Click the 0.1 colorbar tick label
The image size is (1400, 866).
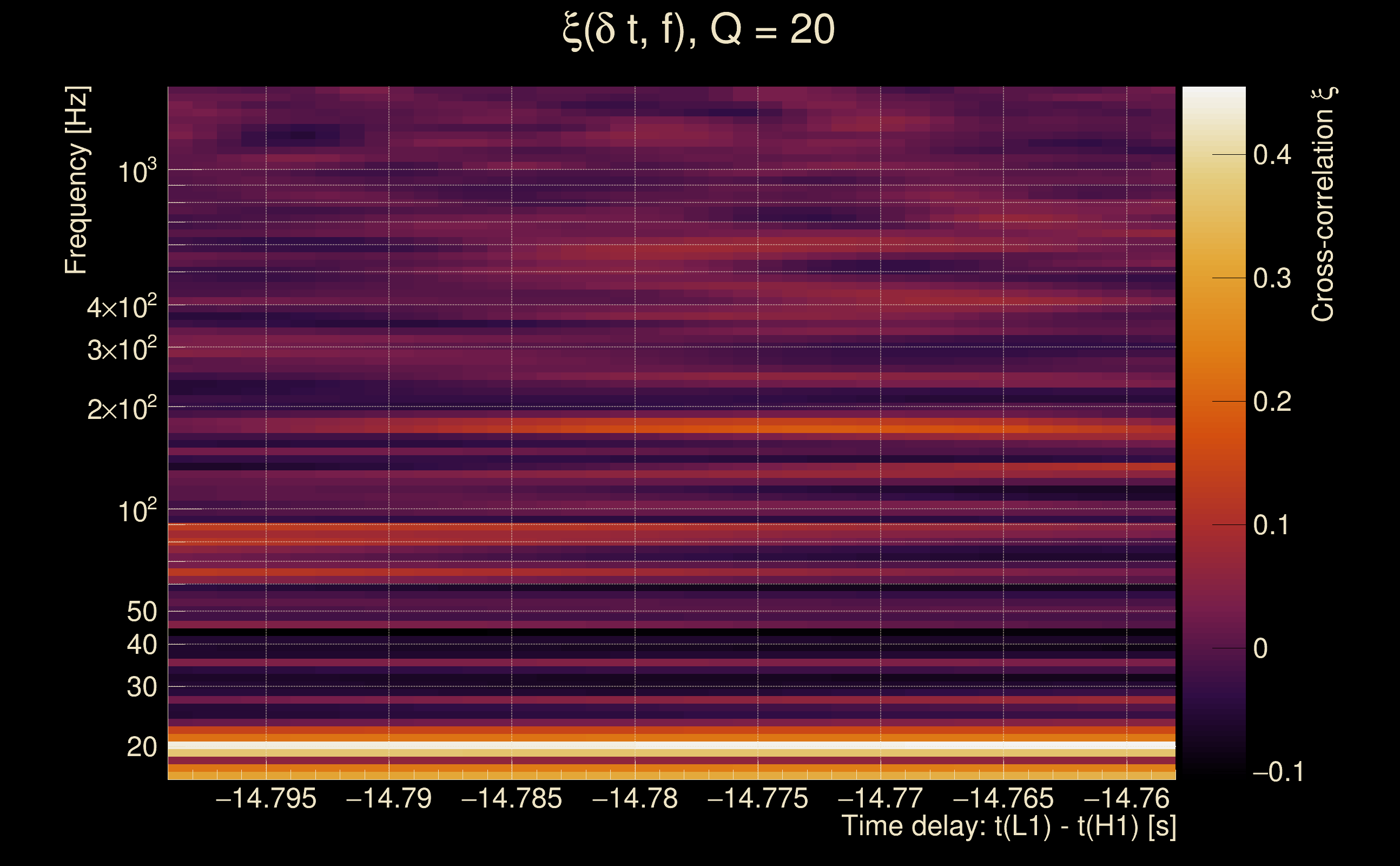(1272, 525)
